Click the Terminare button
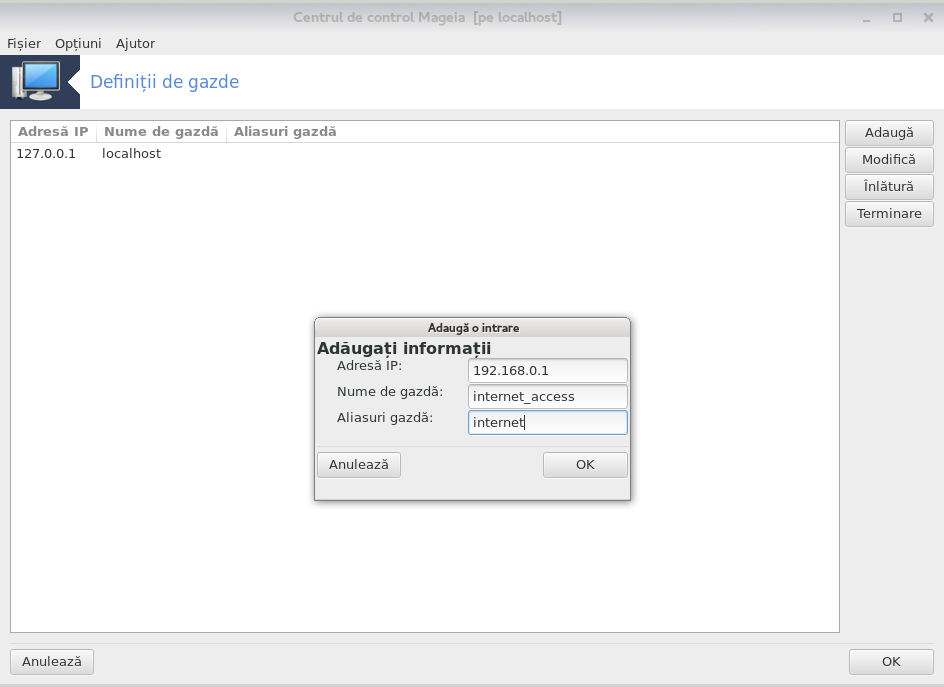Screen dimensions: 944x687 (x=889, y=214)
